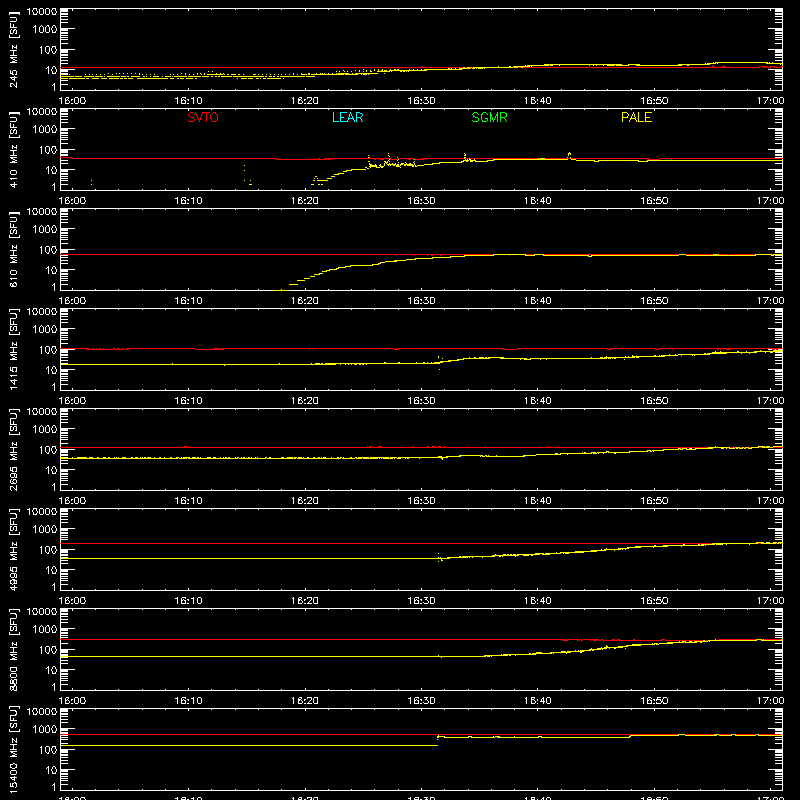
Task: Click the 16:40 time label under 4995 MHz plot
Action: (537, 601)
